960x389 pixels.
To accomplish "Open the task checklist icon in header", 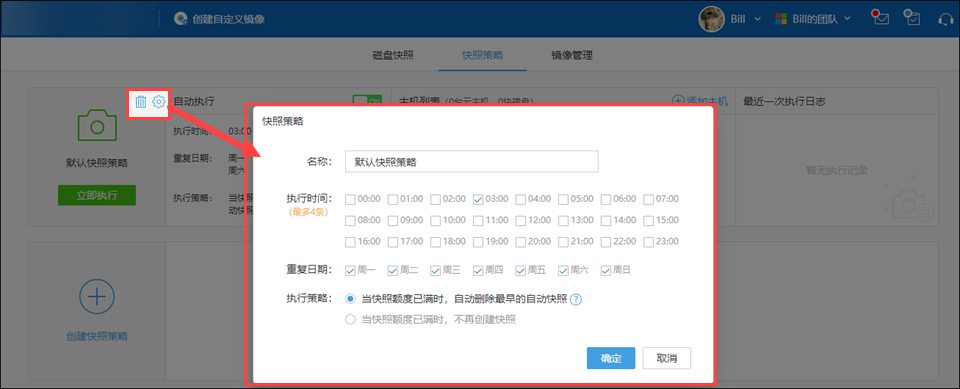I will [x=912, y=18].
